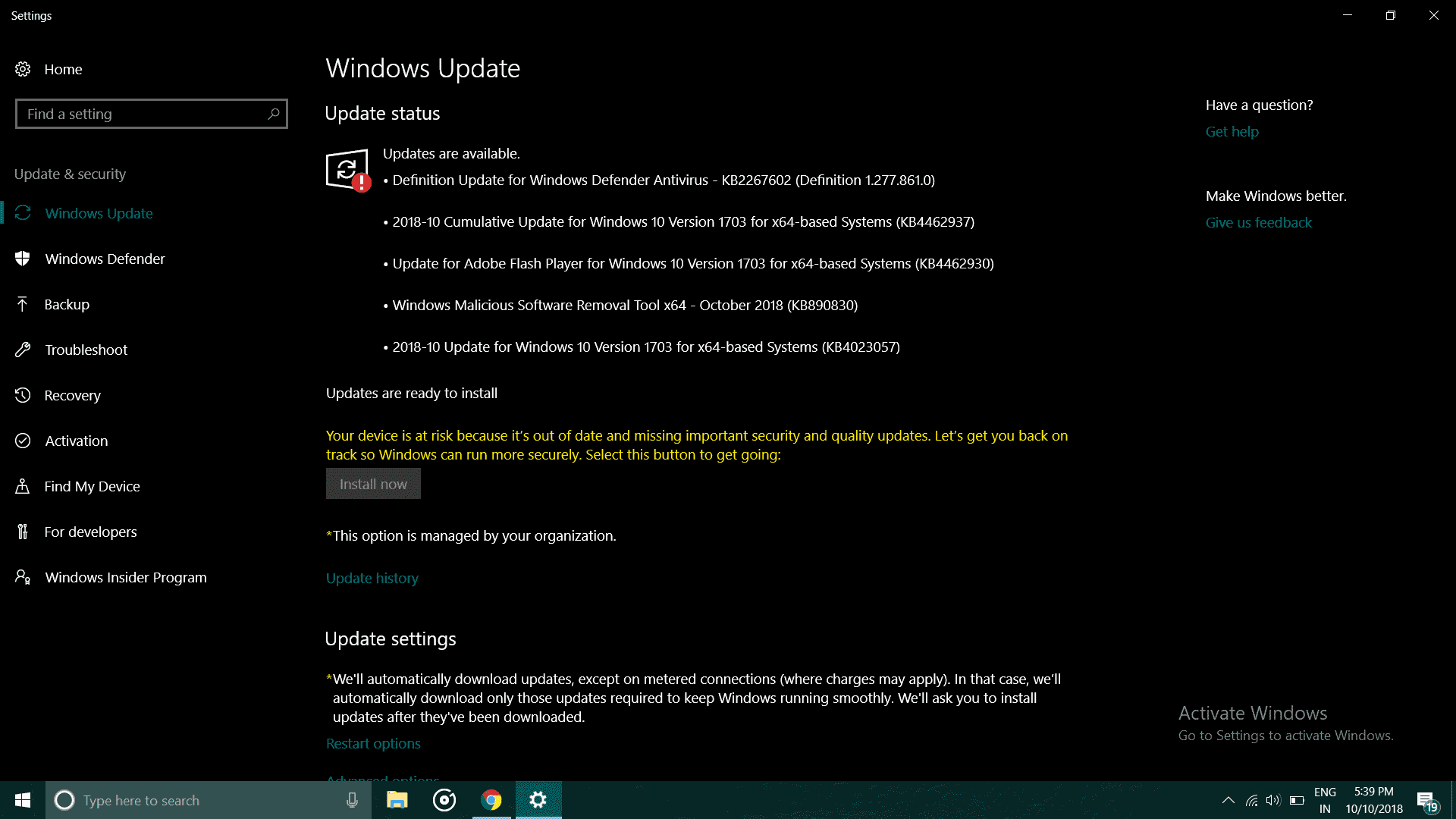Show hidden system tray icons
This screenshot has width=1456, height=819.
tap(1228, 800)
